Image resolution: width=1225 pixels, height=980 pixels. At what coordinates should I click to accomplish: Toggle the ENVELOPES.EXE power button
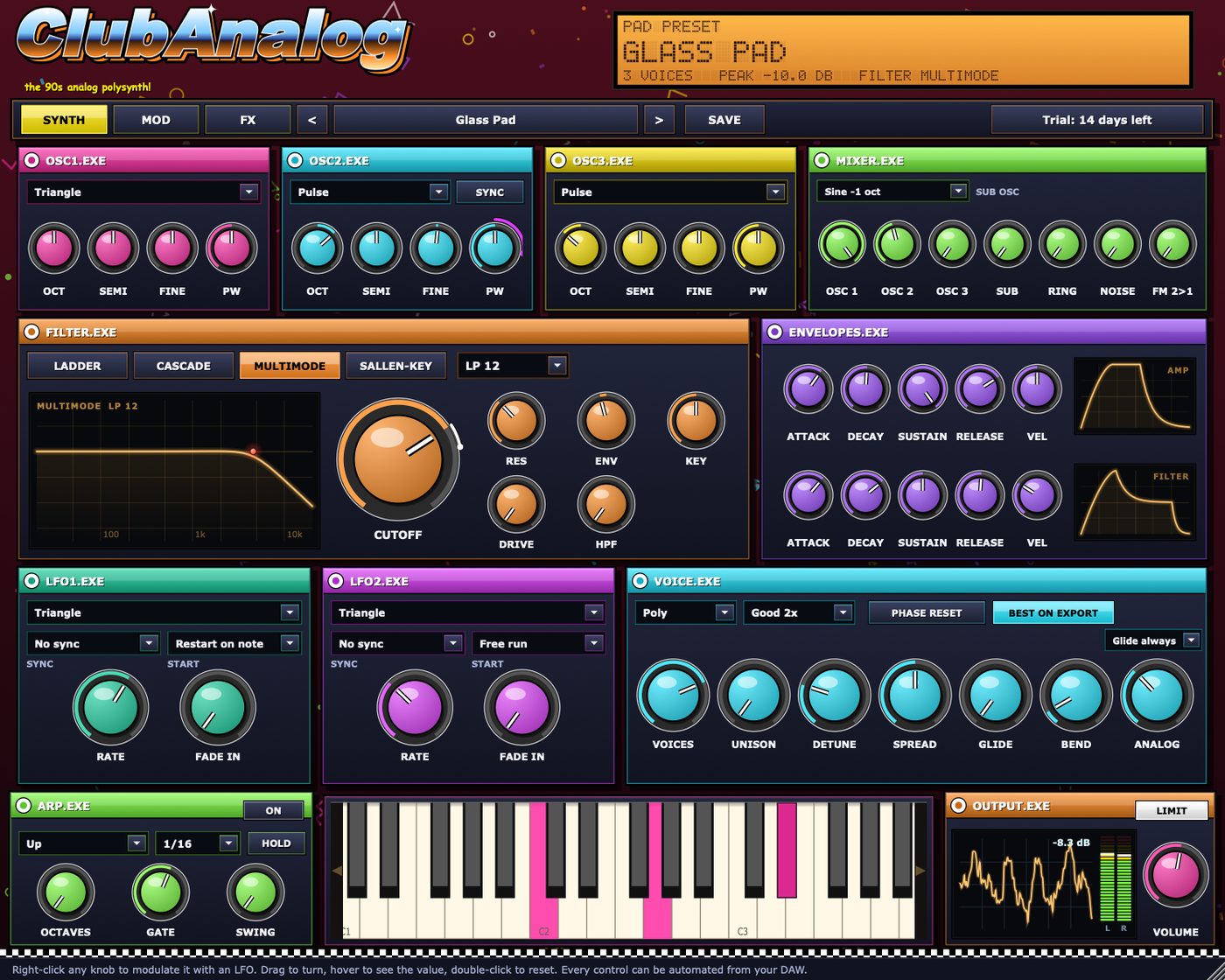(x=775, y=332)
